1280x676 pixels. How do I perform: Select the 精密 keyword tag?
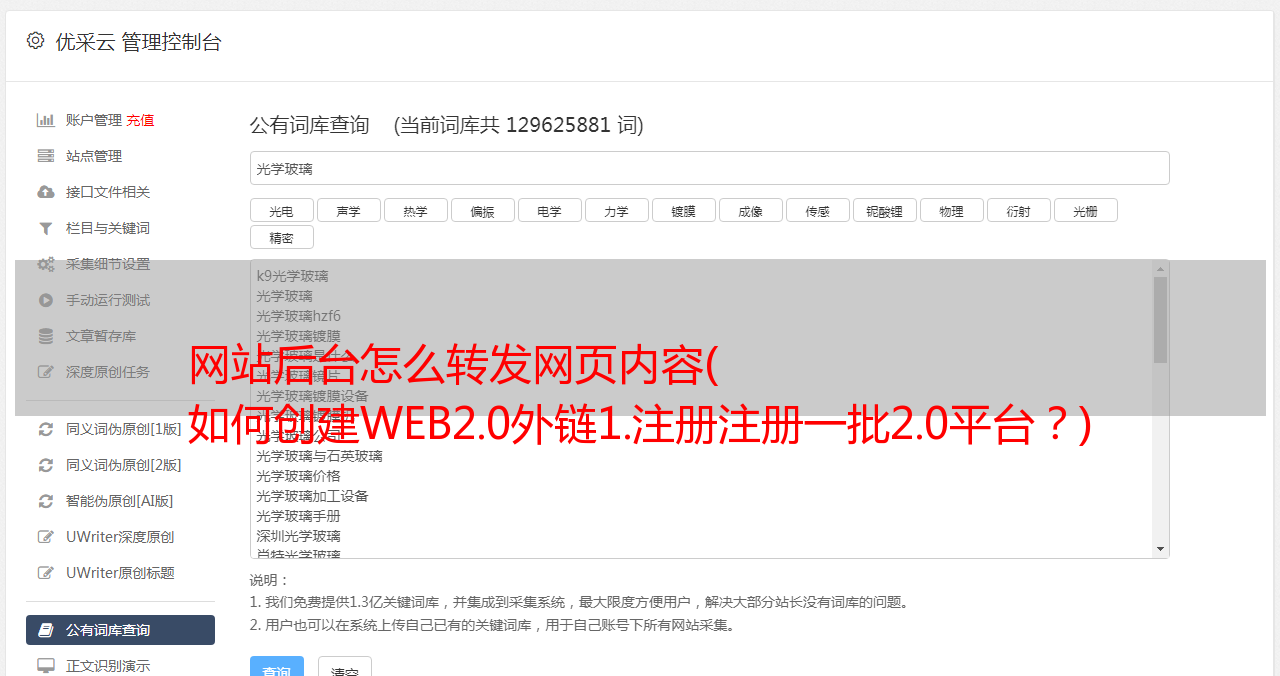point(282,237)
